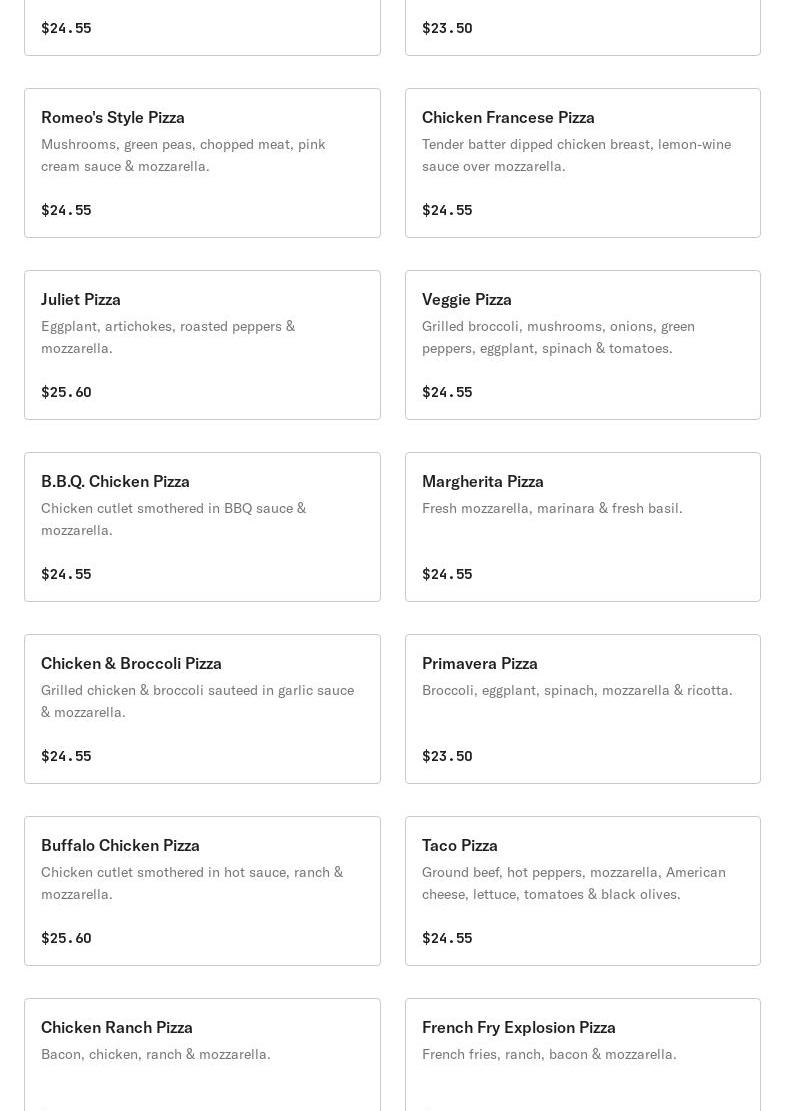The height and width of the screenshot is (1111, 785).
Task: Open the Romeo's Style Pizza item
Action: (202, 163)
